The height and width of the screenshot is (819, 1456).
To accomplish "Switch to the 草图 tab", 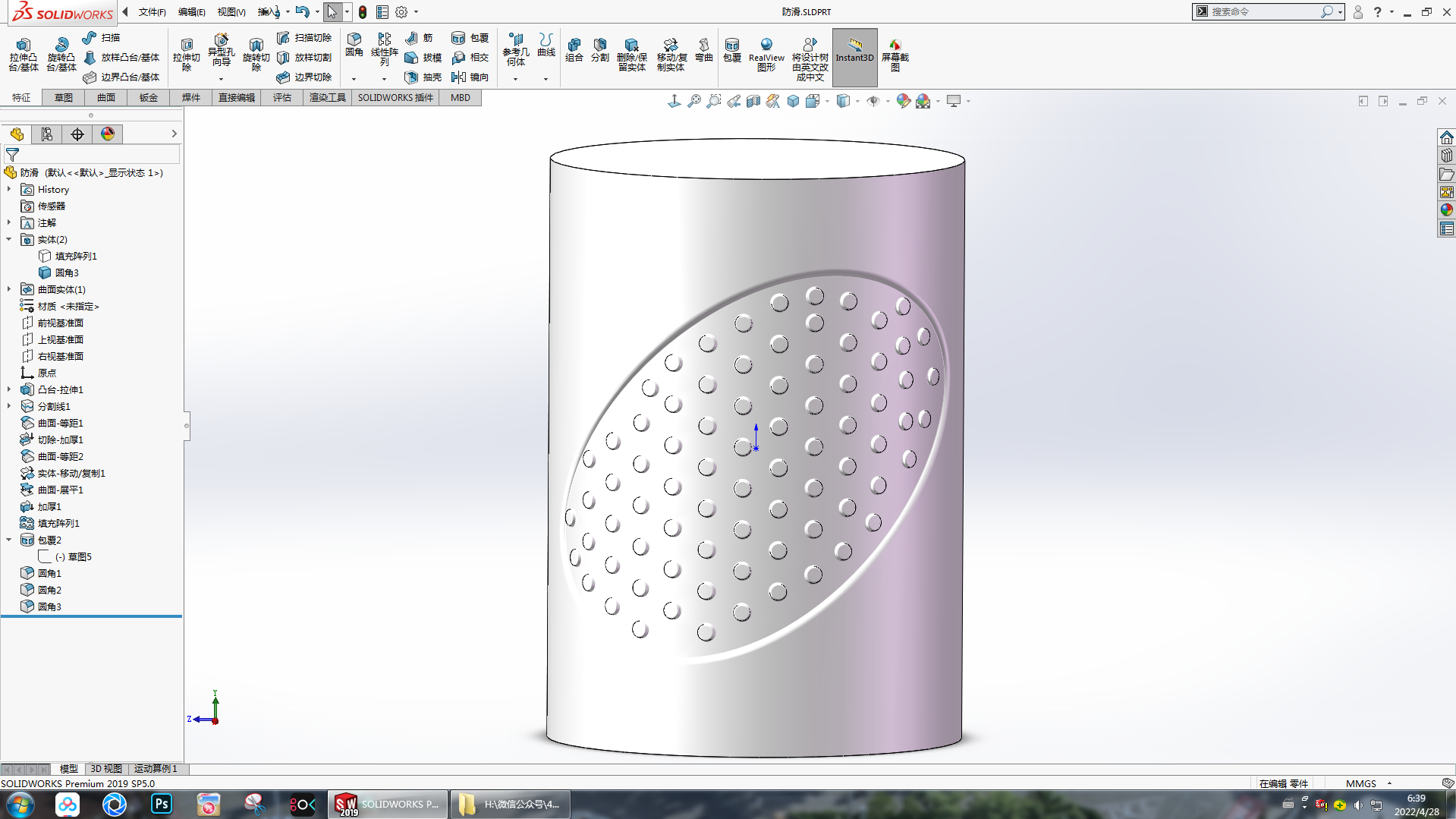I will point(64,98).
